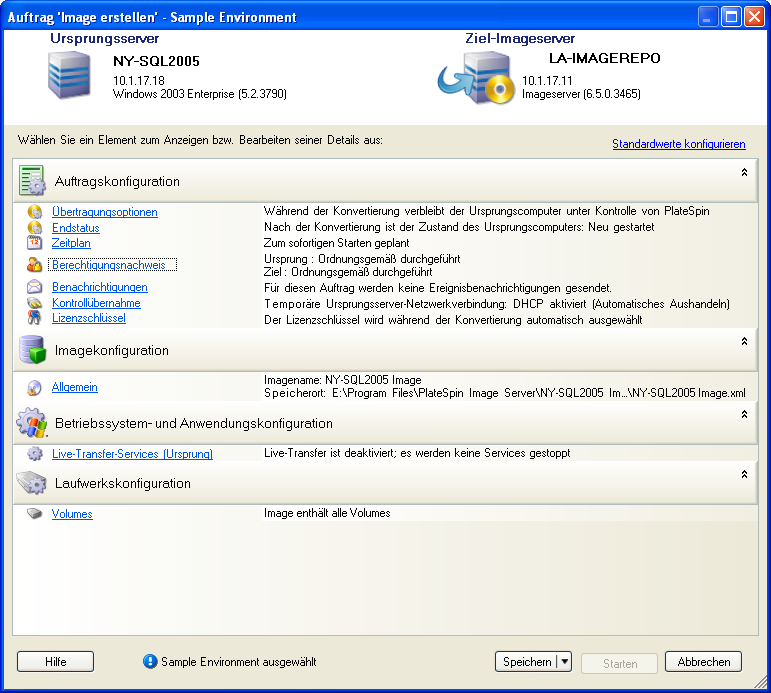Click the source IP 10.1.17.18 text
The height and width of the screenshot is (693, 771).
(139, 81)
